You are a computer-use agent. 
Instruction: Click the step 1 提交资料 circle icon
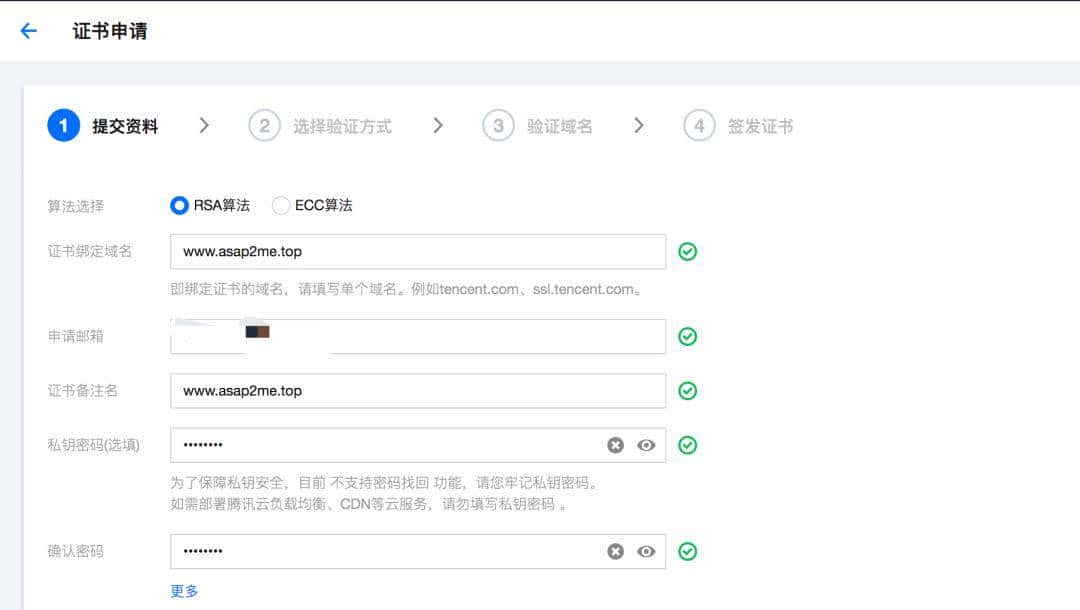pos(63,125)
